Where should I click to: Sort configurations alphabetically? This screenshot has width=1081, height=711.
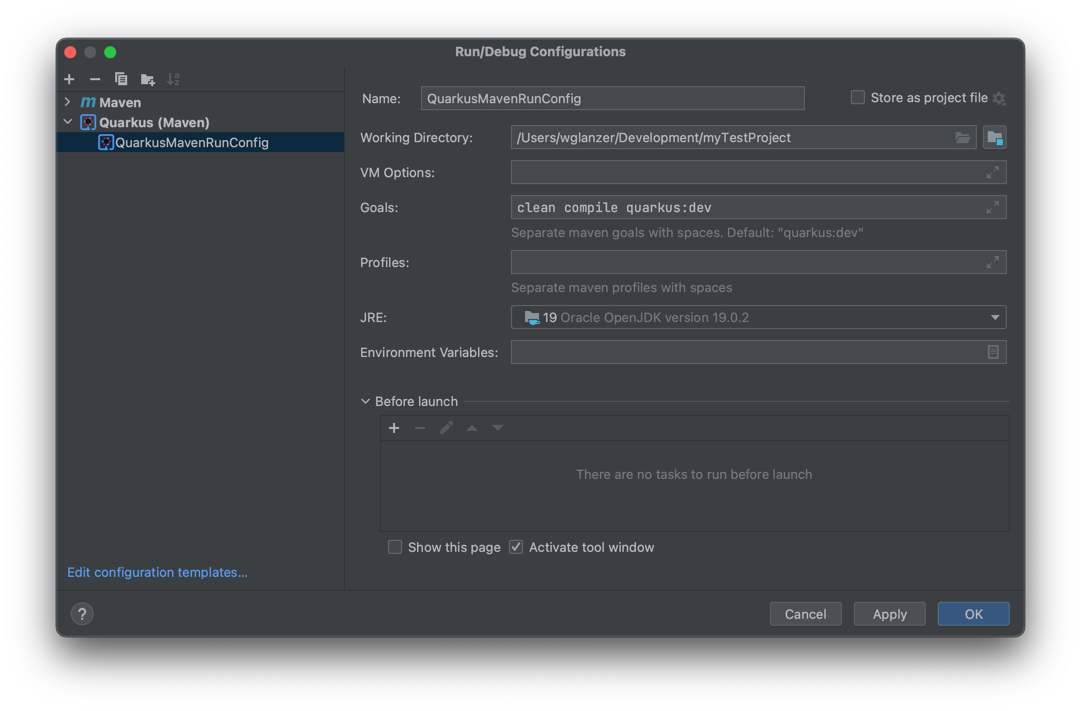point(174,79)
